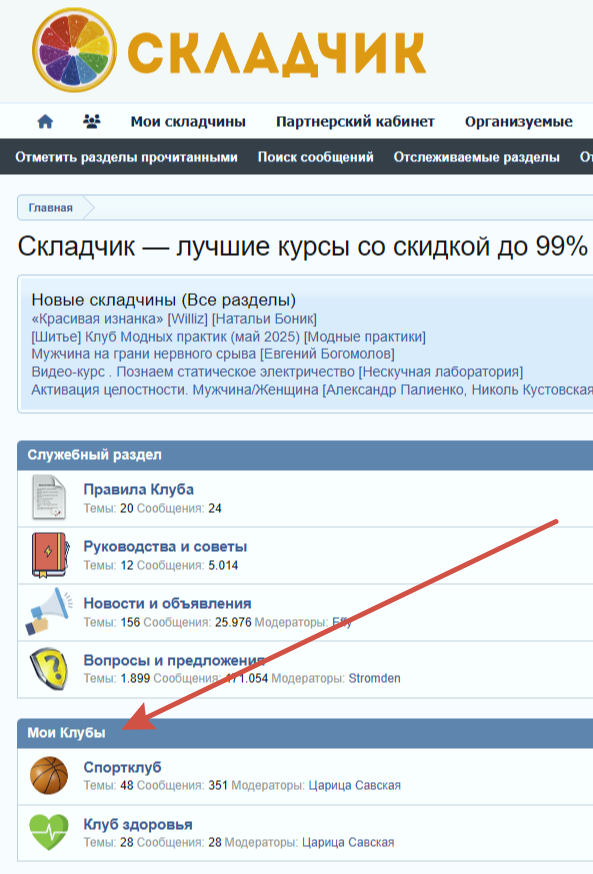Click the red notebook Руководства icon
593x874 pixels.
point(50,555)
